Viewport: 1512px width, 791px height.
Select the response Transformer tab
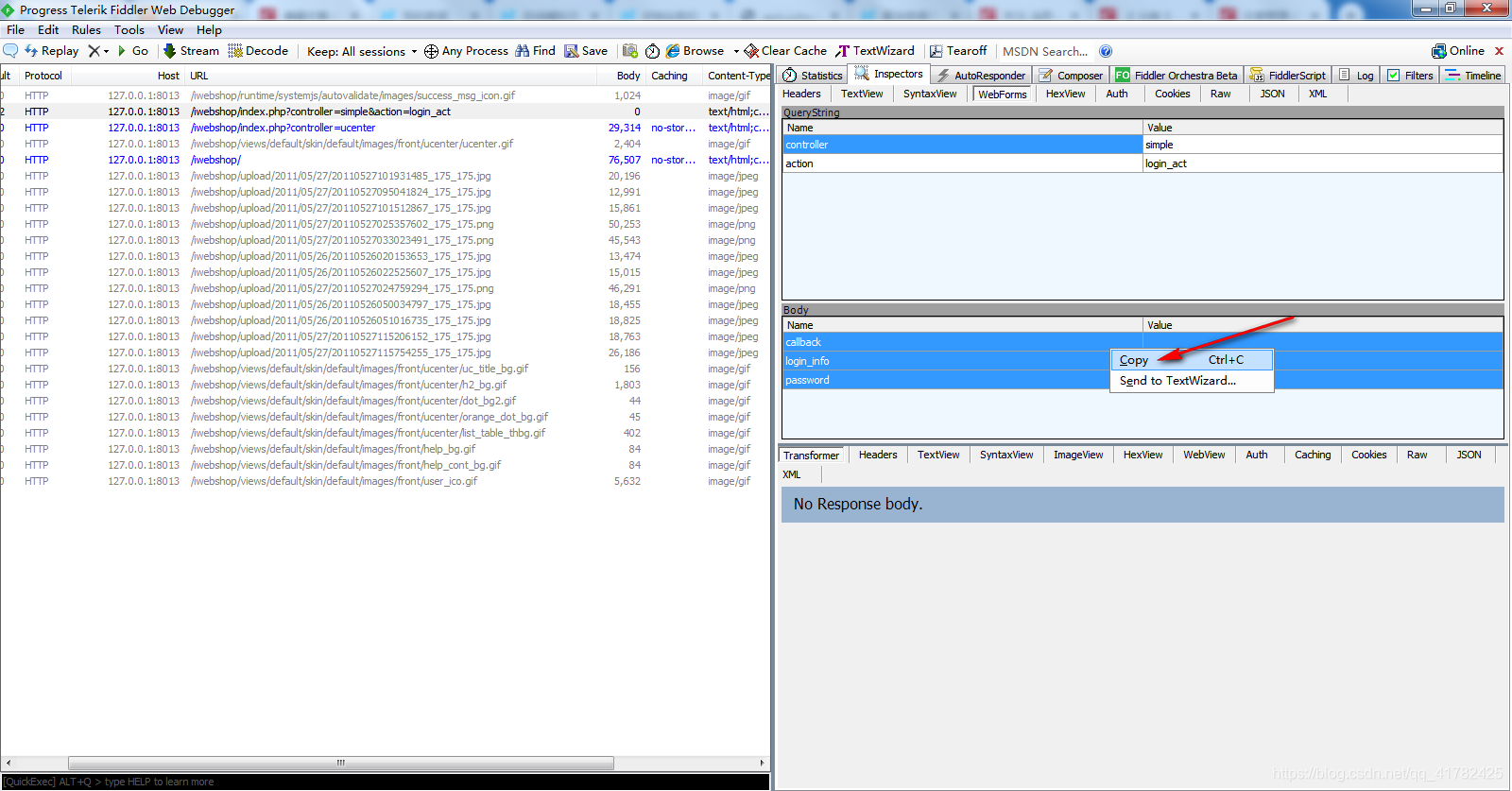(x=811, y=456)
